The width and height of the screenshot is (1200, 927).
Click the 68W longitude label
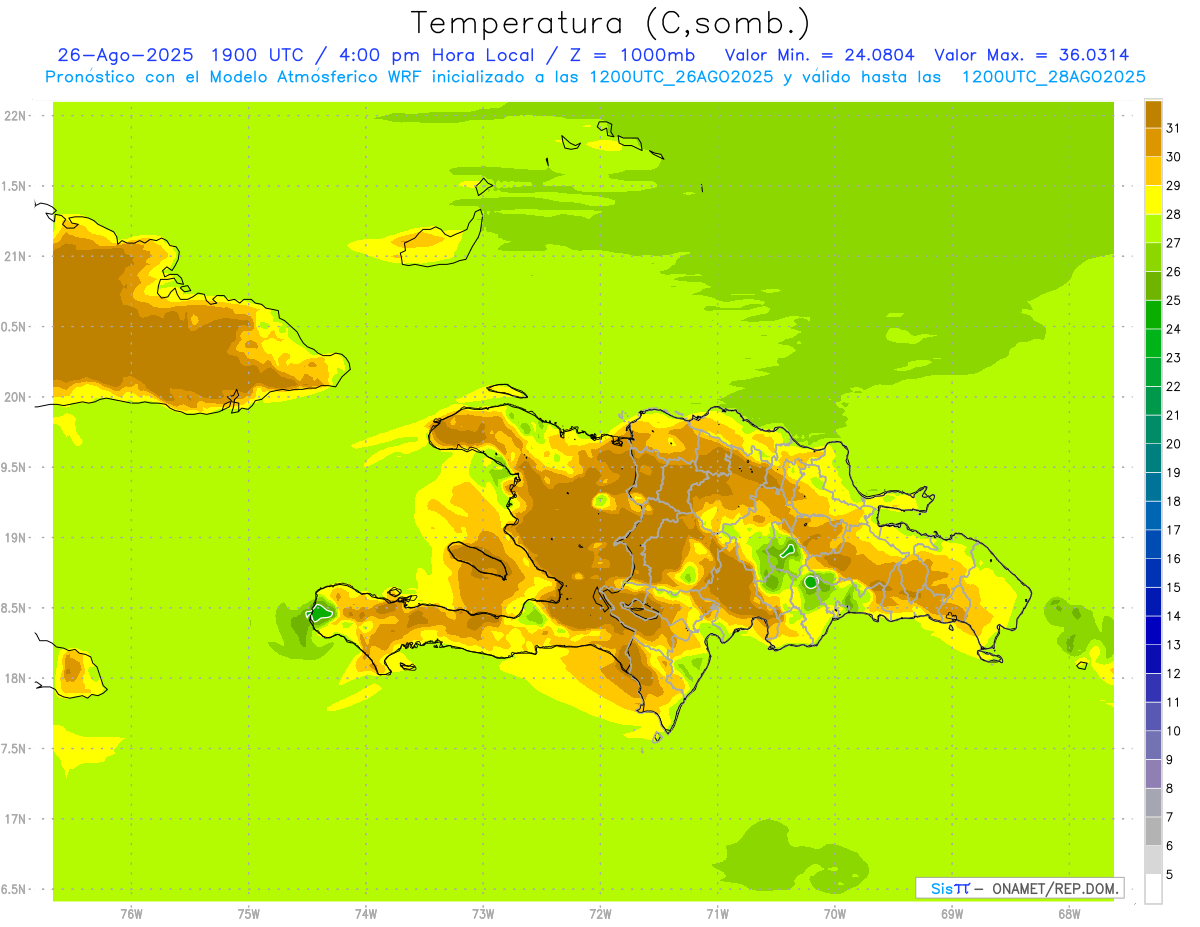coord(1069,913)
